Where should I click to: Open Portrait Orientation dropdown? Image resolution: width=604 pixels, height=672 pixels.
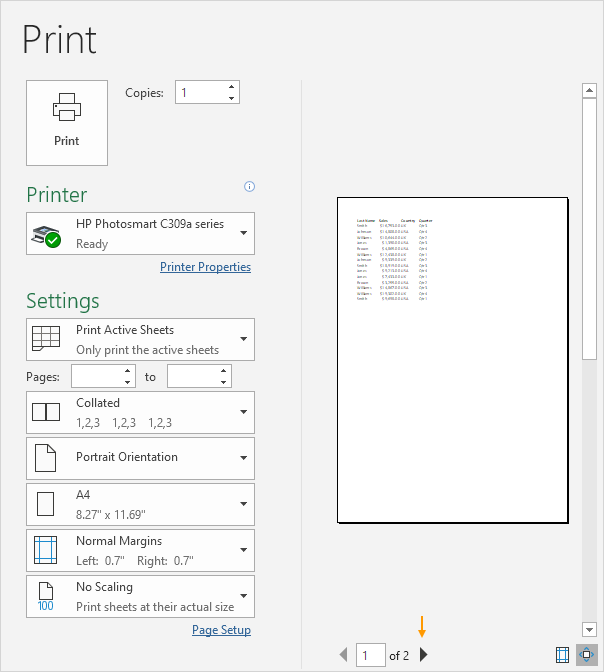point(140,458)
